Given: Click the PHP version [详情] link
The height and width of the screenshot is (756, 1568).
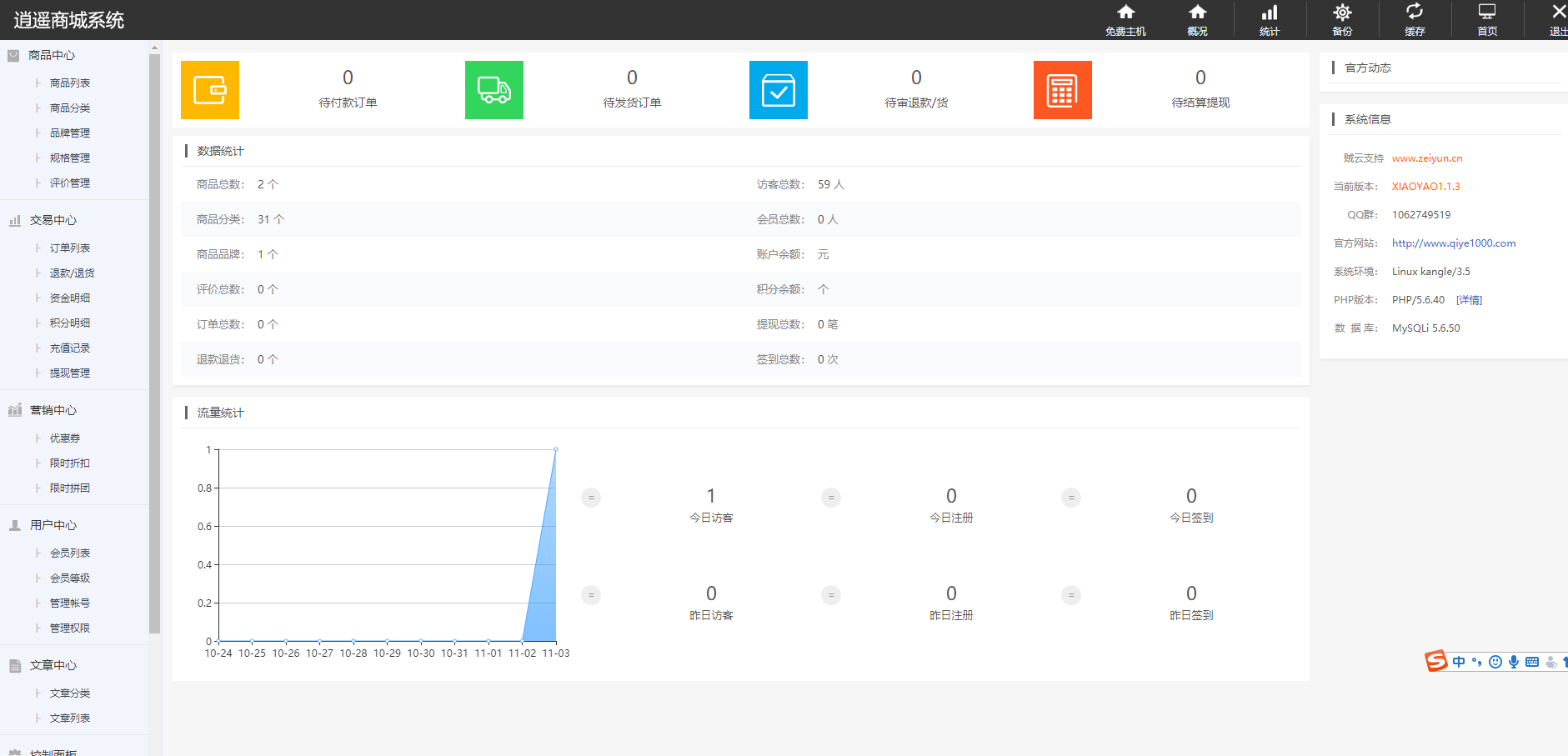Looking at the screenshot, I should coord(1469,300).
